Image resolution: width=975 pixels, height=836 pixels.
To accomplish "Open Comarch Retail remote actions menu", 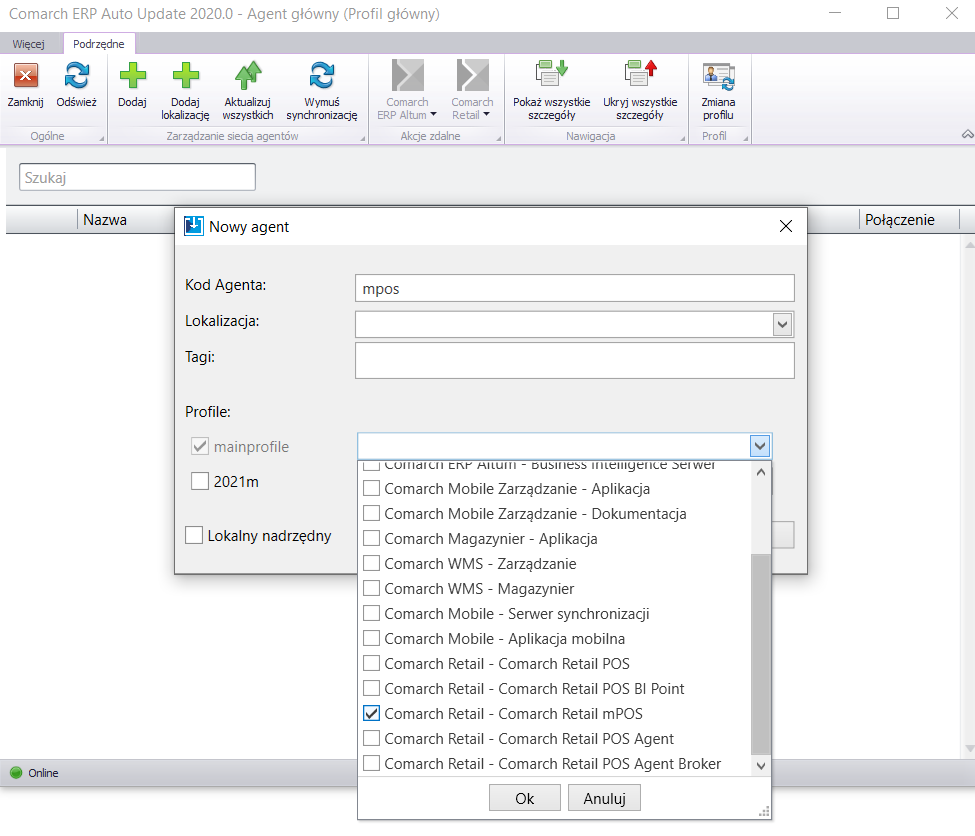I will pos(472,90).
